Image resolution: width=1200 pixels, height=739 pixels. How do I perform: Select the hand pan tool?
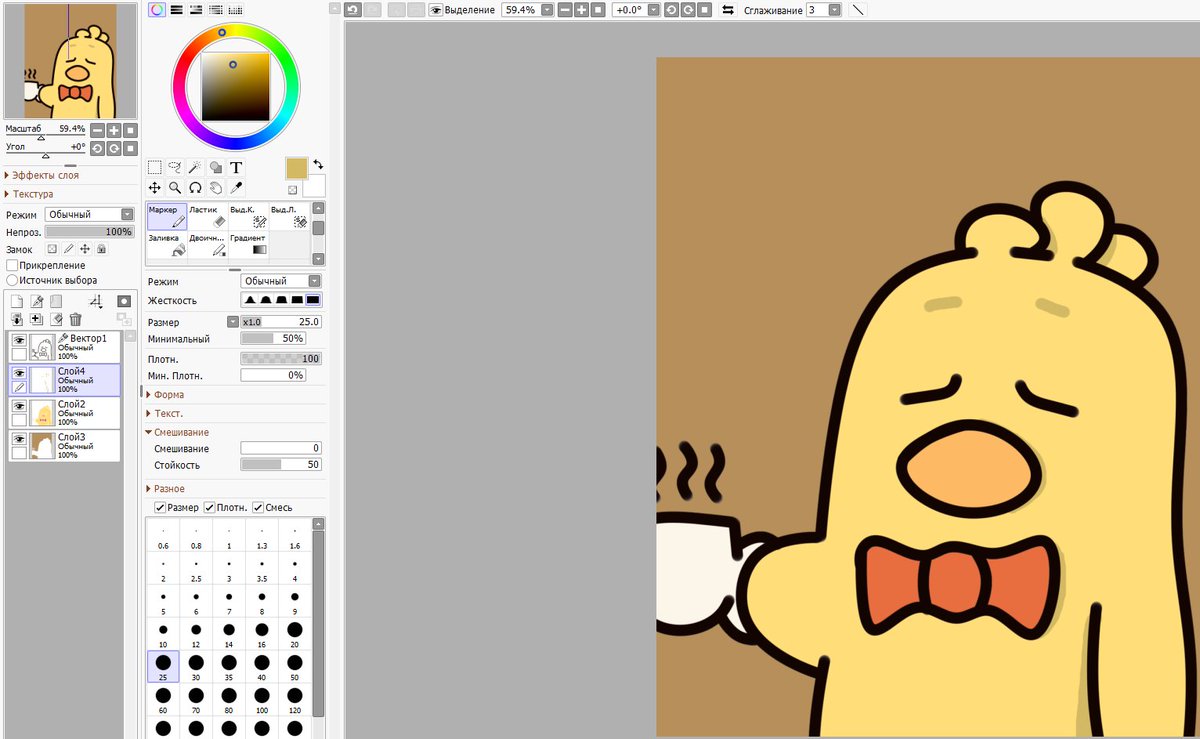(216, 187)
